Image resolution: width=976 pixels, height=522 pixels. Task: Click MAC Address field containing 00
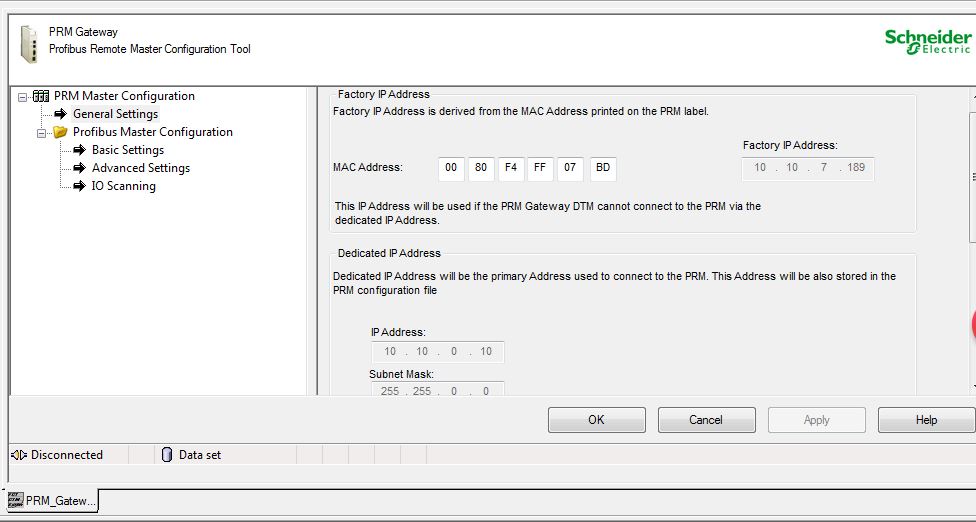coord(451,169)
